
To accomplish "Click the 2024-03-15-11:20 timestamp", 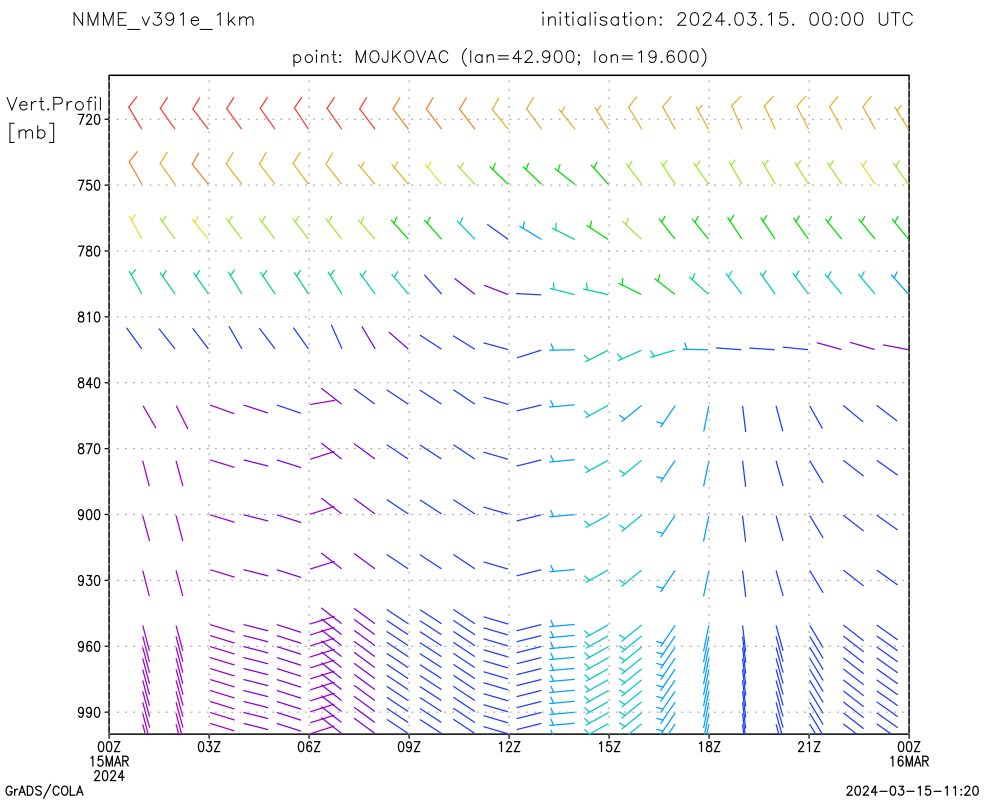I will pyautogui.click(x=912, y=791).
